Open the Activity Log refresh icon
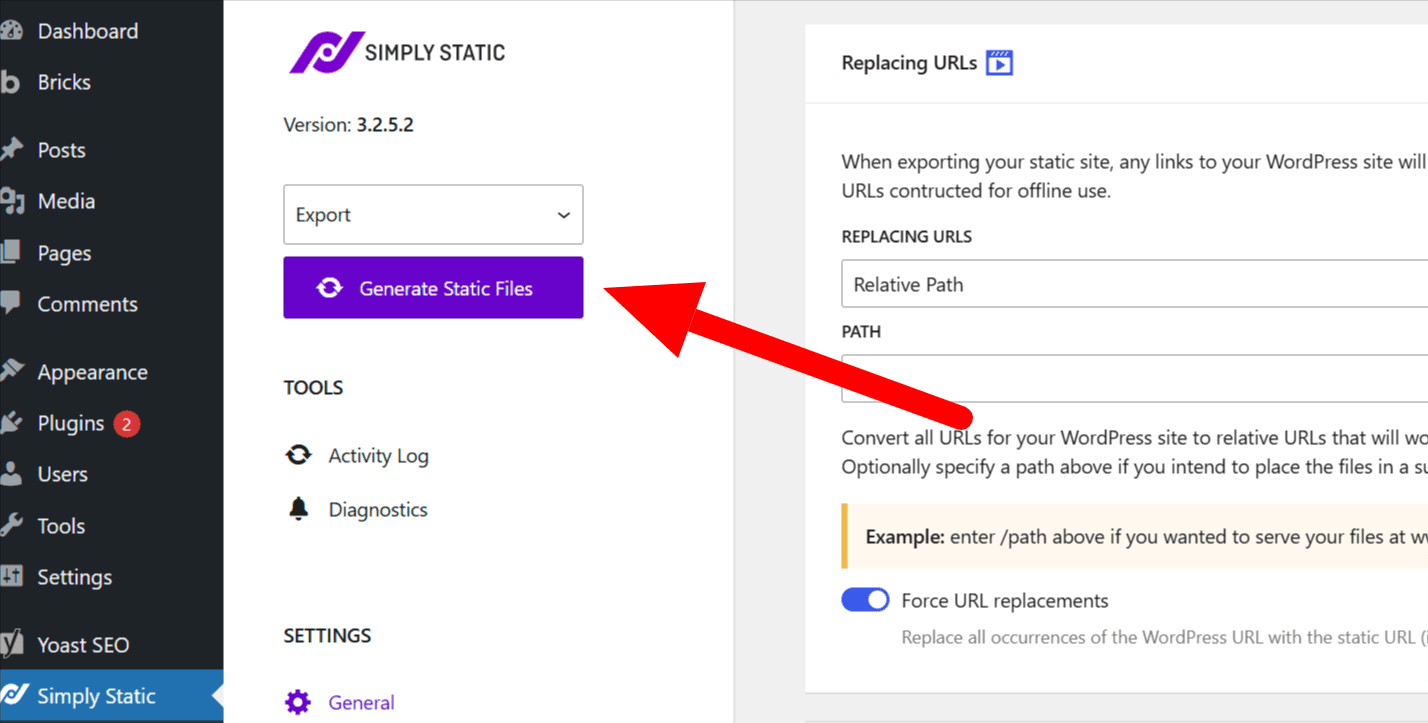The height and width of the screenshot is (723, 1428). point(298,455)
